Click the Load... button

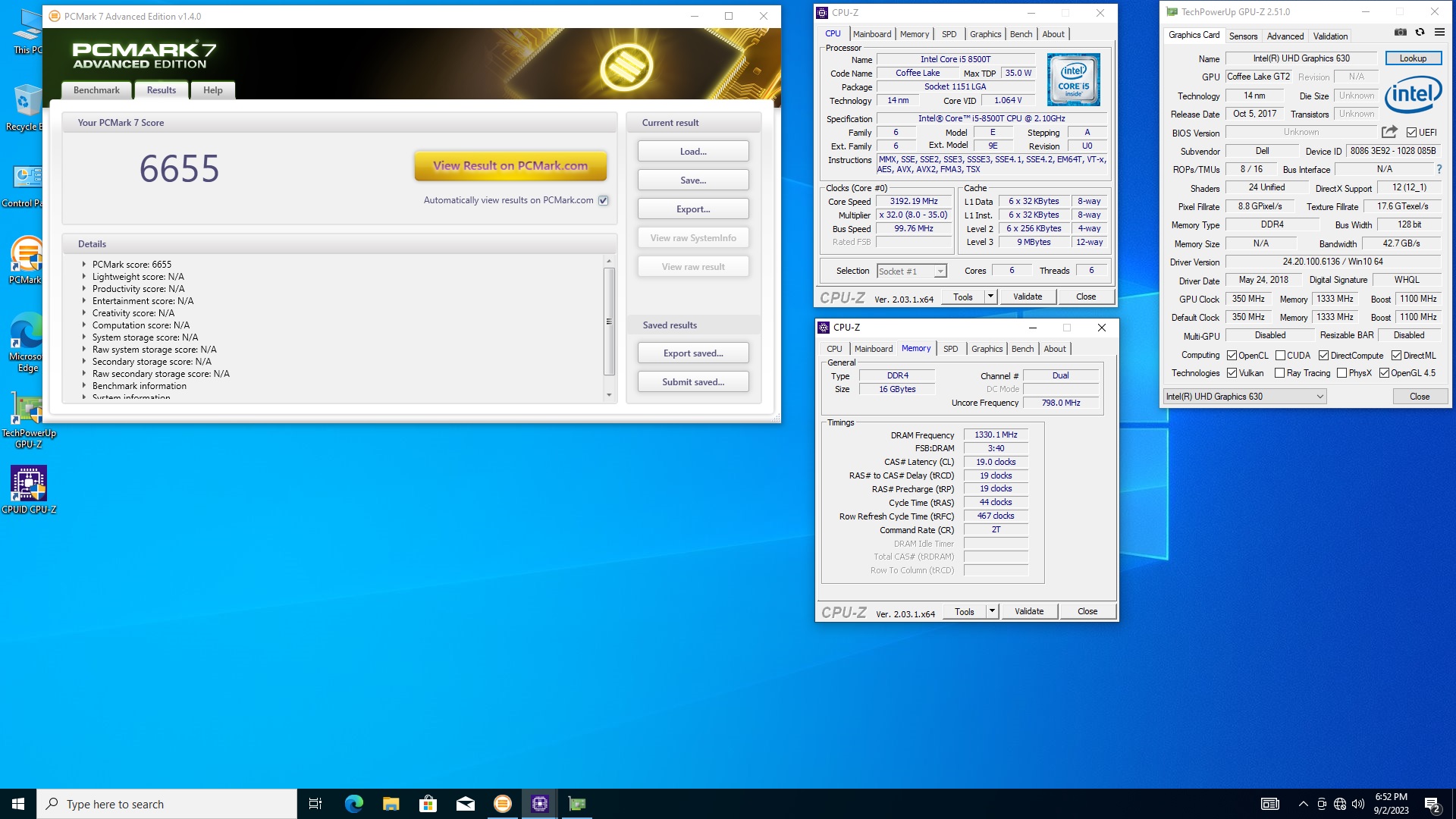[x=693, y=152]
